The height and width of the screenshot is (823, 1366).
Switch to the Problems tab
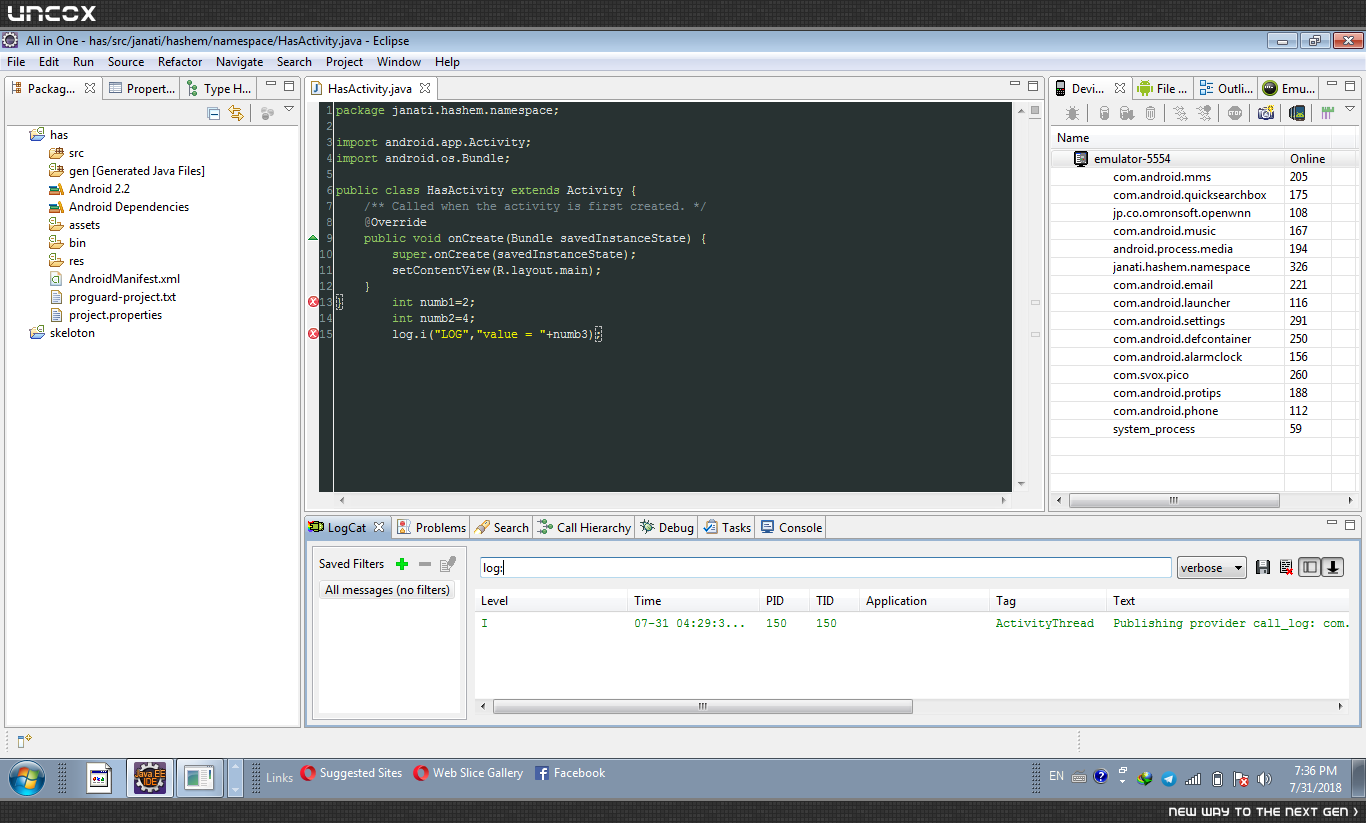tap(431, 527)
